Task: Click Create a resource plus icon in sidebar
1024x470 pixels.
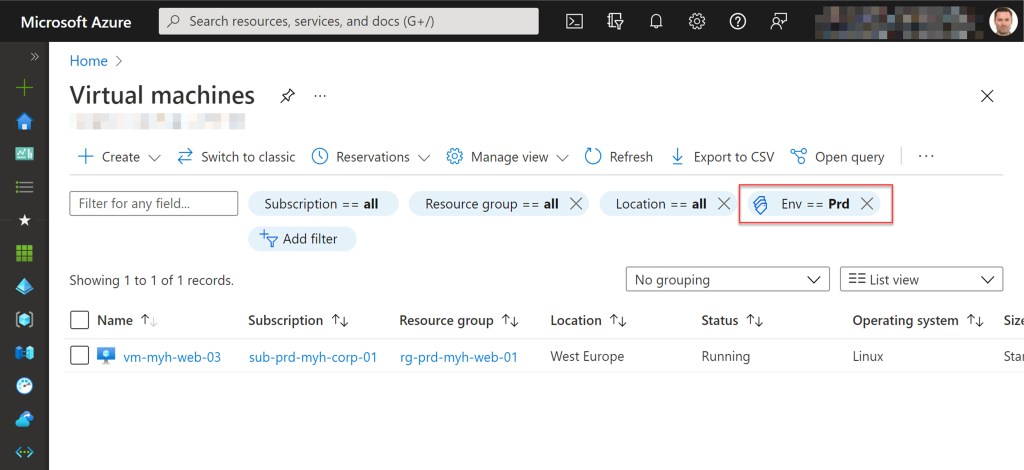Action: click(25, 88)
